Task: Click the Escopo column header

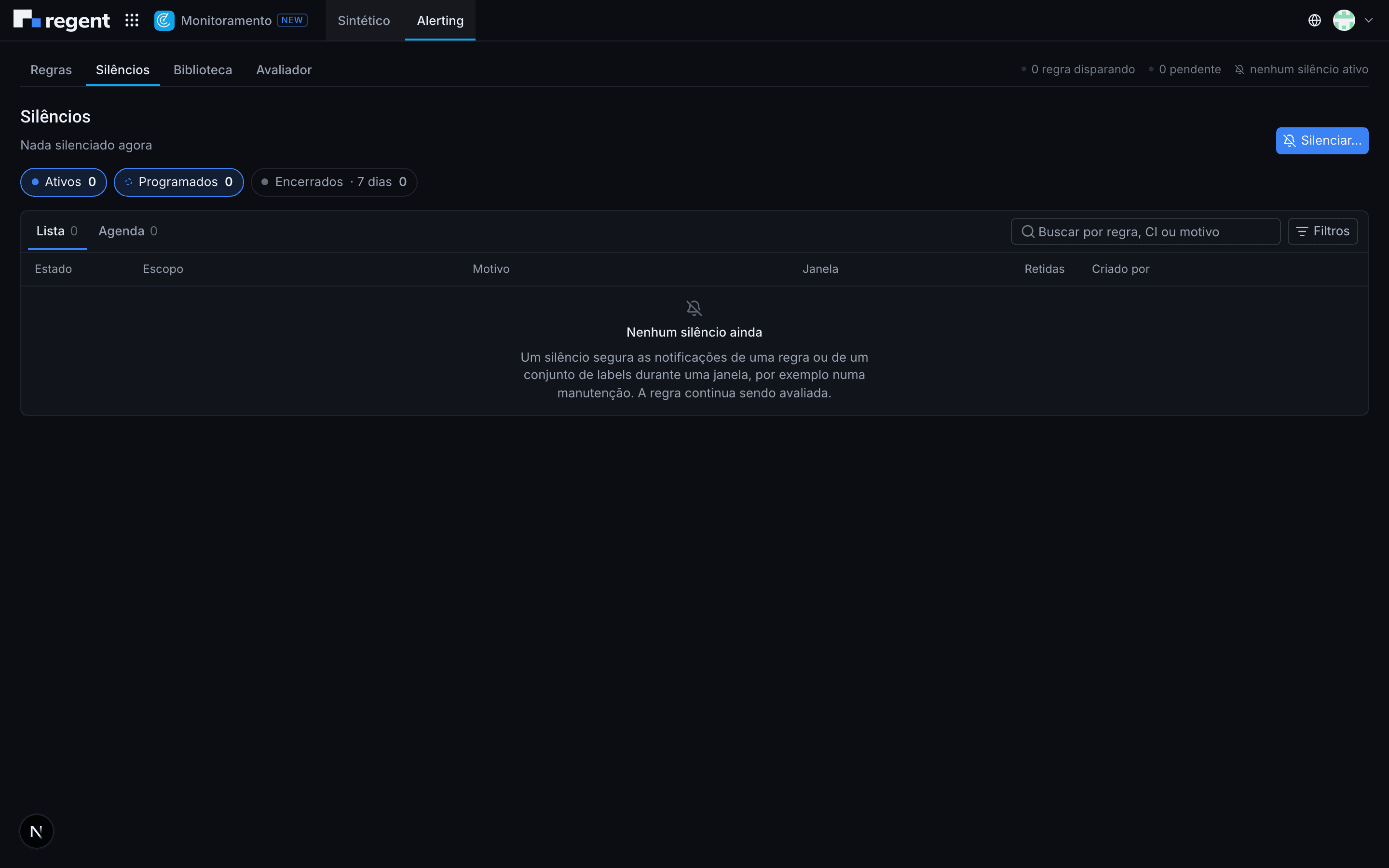Action: (163, 269)
